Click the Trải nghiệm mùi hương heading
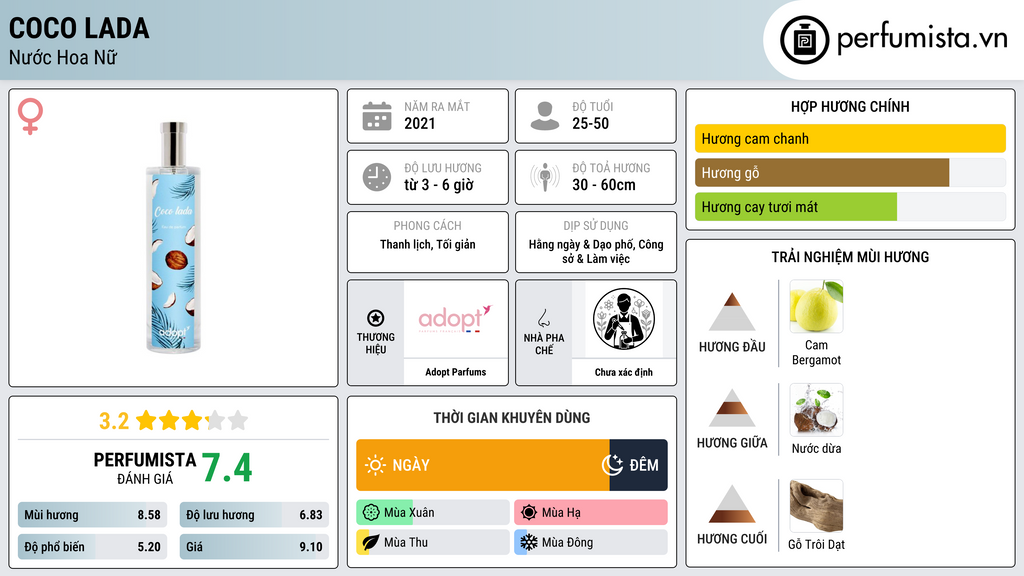The height and width of the screenshot is (576, 1024). tap(850, 257)
